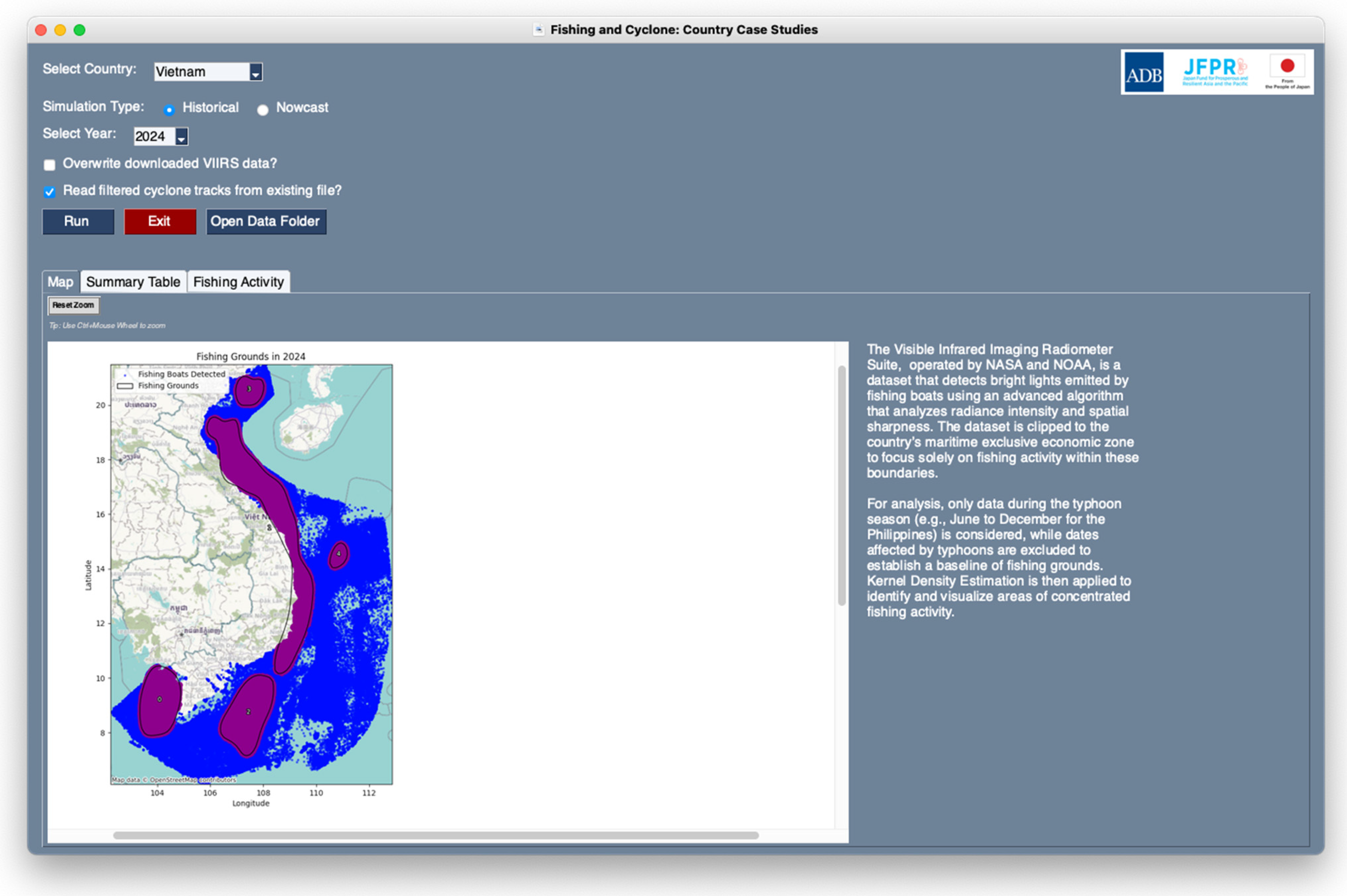
Task: Open the Select Country dropdown
Action: click(x=255, y=72)
